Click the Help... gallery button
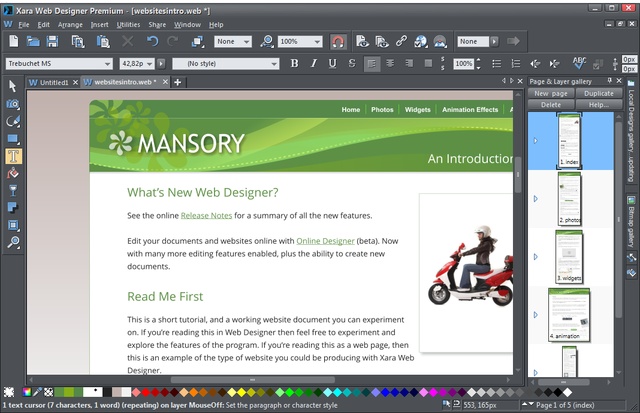The height and width of the screenshot is (413, 640). (598, 105)
